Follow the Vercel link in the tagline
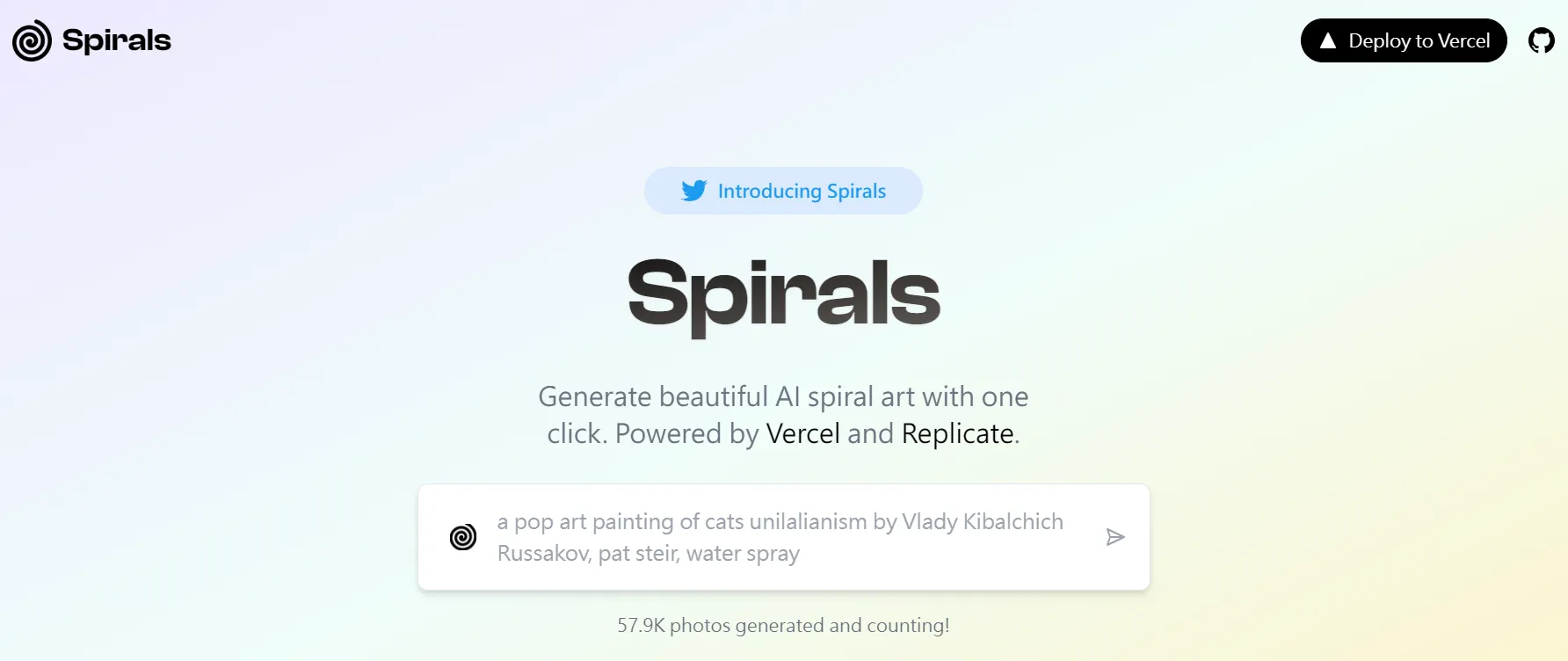 click(x=802, y=433)
